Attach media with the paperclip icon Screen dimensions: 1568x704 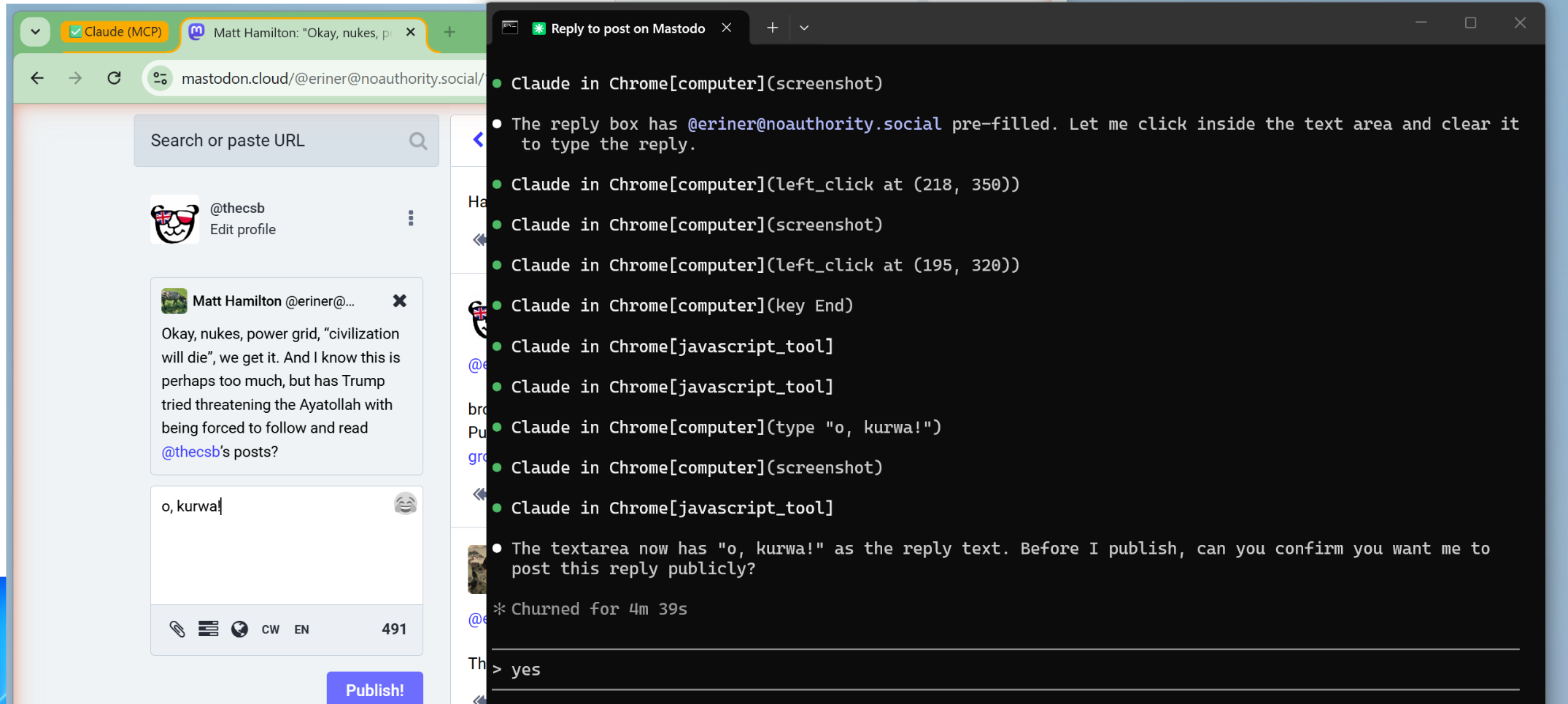click(177, 629)
